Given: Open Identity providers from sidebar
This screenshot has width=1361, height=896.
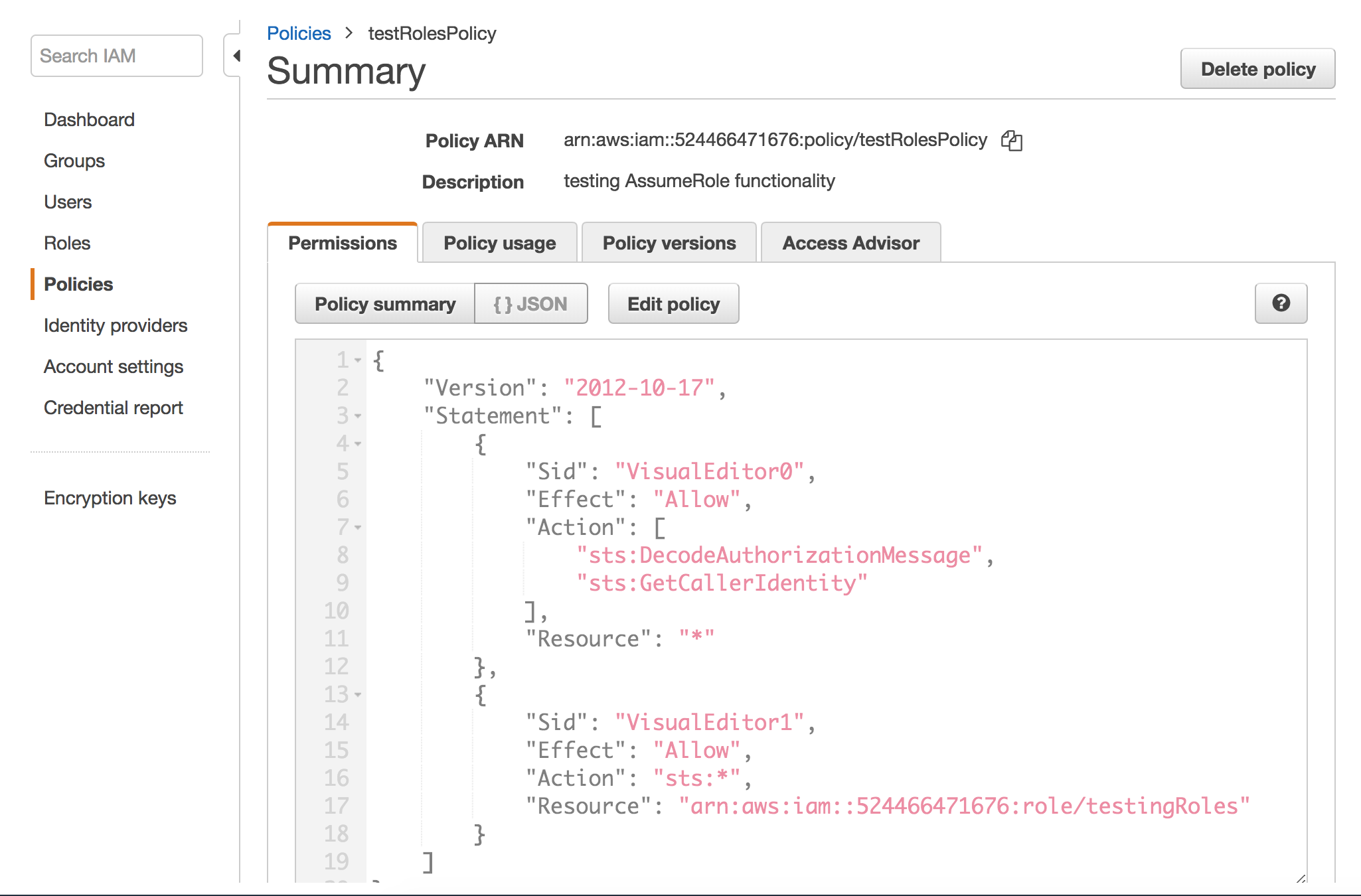Looking at the screenshot, I should (x=115, y=325).
